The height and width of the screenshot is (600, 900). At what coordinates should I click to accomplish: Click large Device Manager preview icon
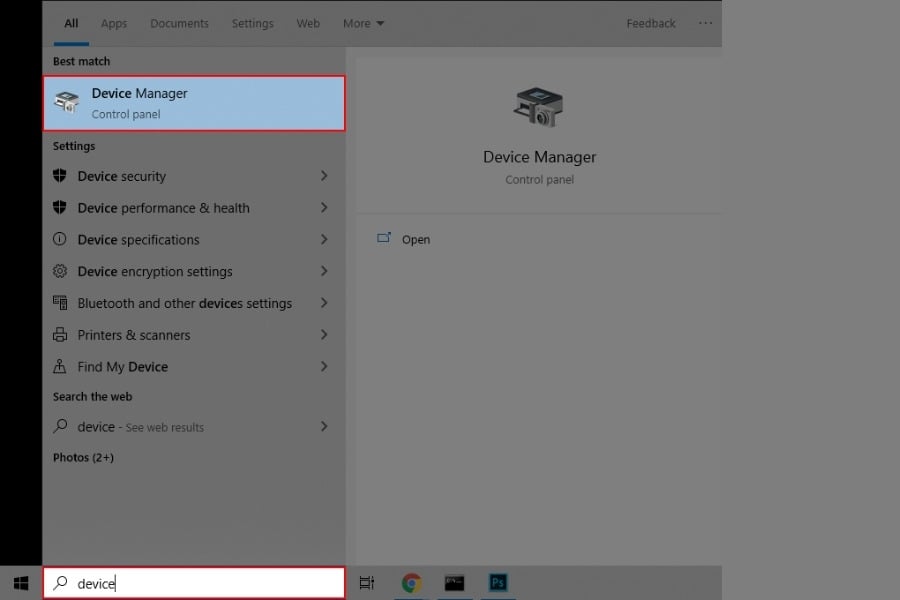[x=539, y=107]
